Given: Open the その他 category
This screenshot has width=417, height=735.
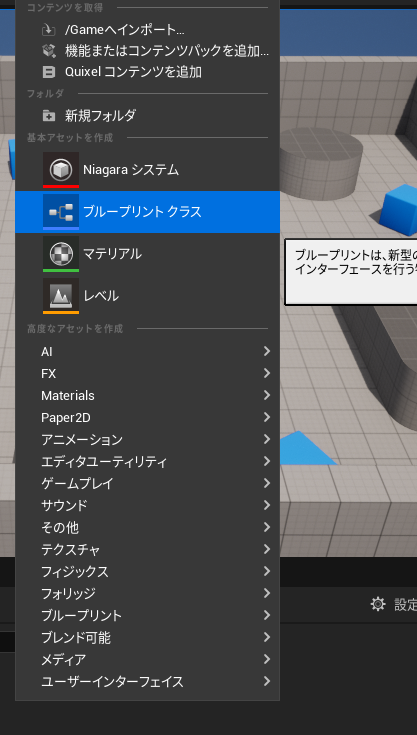Looking at the screenshot, I should 147,528.
